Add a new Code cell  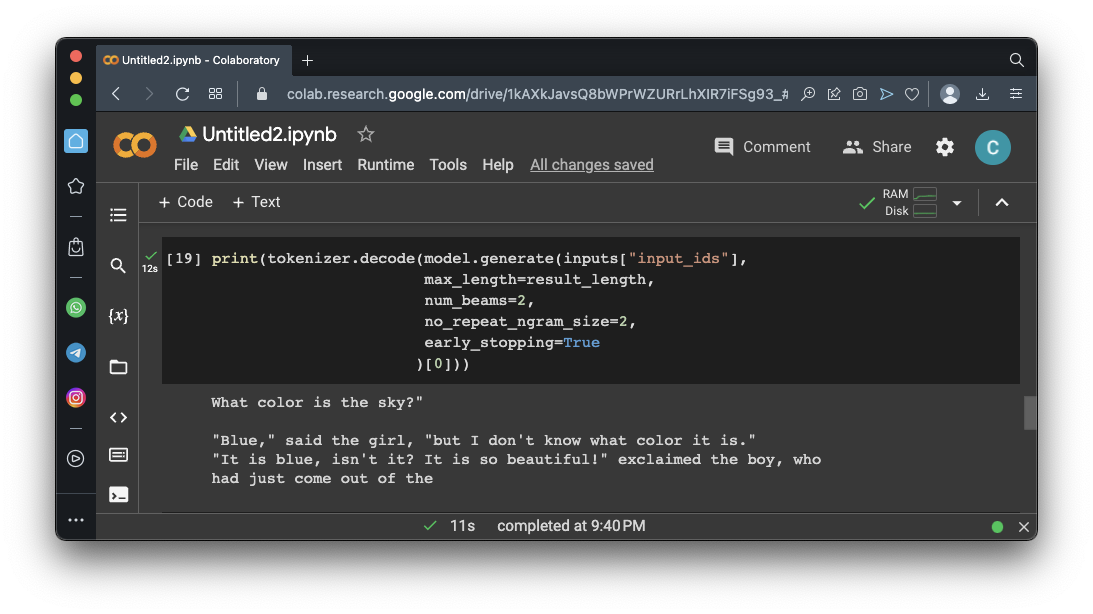[186, 202]
